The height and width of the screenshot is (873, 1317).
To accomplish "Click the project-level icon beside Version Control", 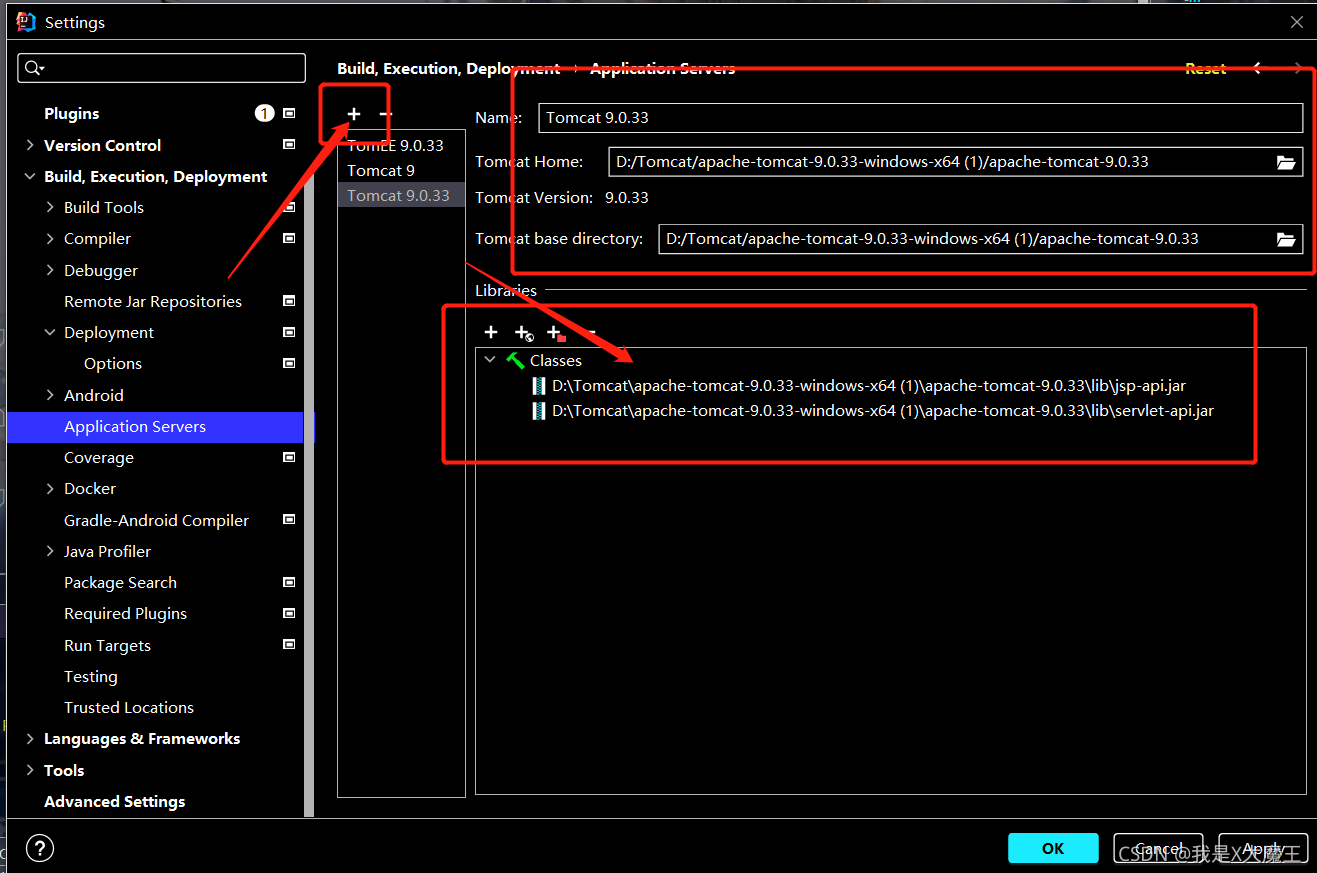I will tap(289, 145).
